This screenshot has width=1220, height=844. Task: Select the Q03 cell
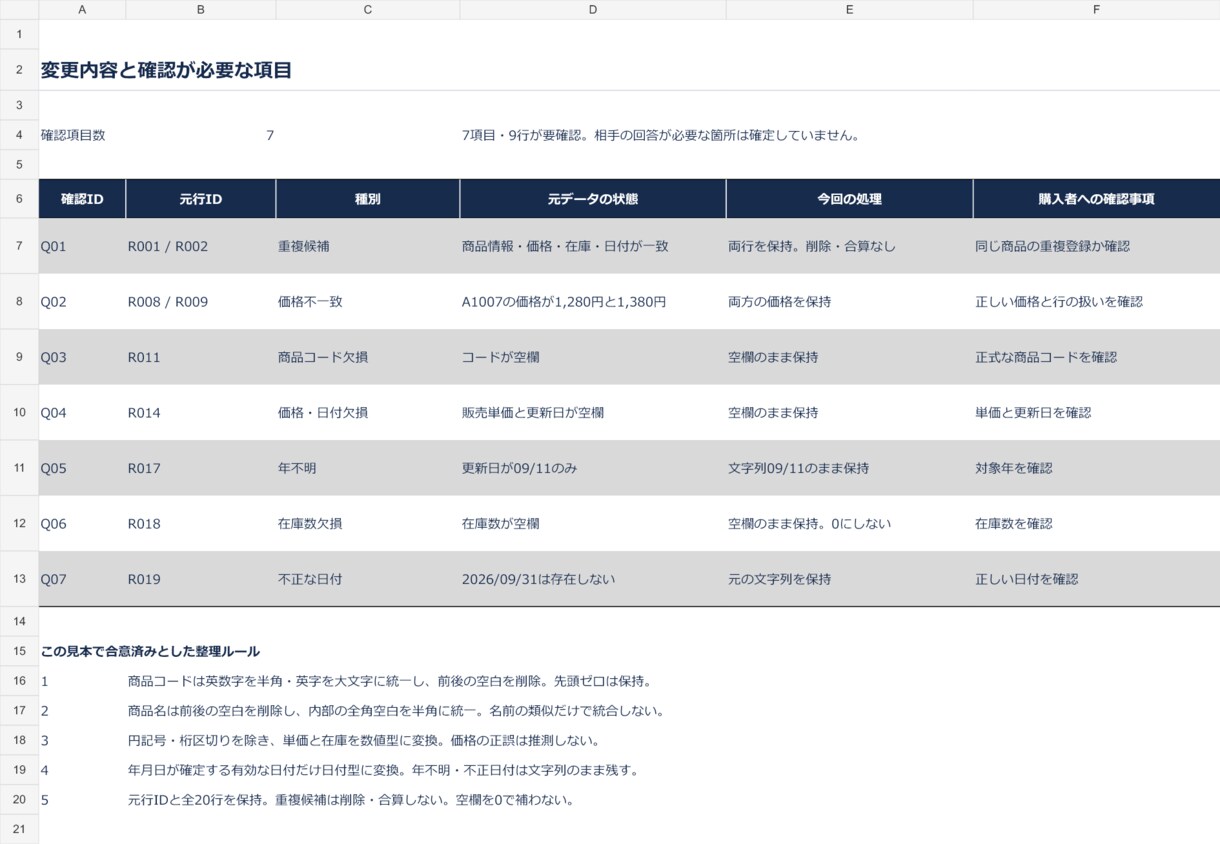[x=82, y=357]
